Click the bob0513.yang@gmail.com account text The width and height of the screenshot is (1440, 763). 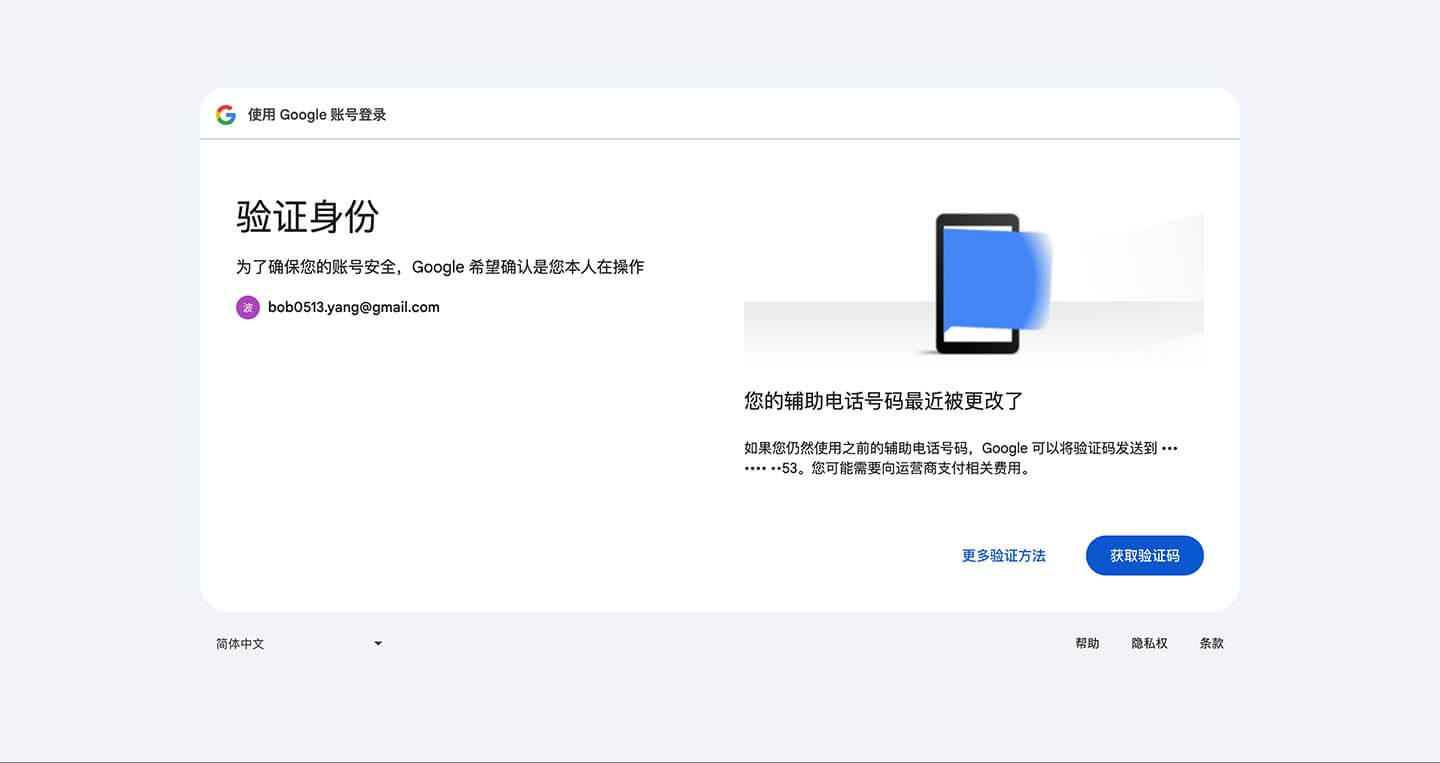point(354,307)
